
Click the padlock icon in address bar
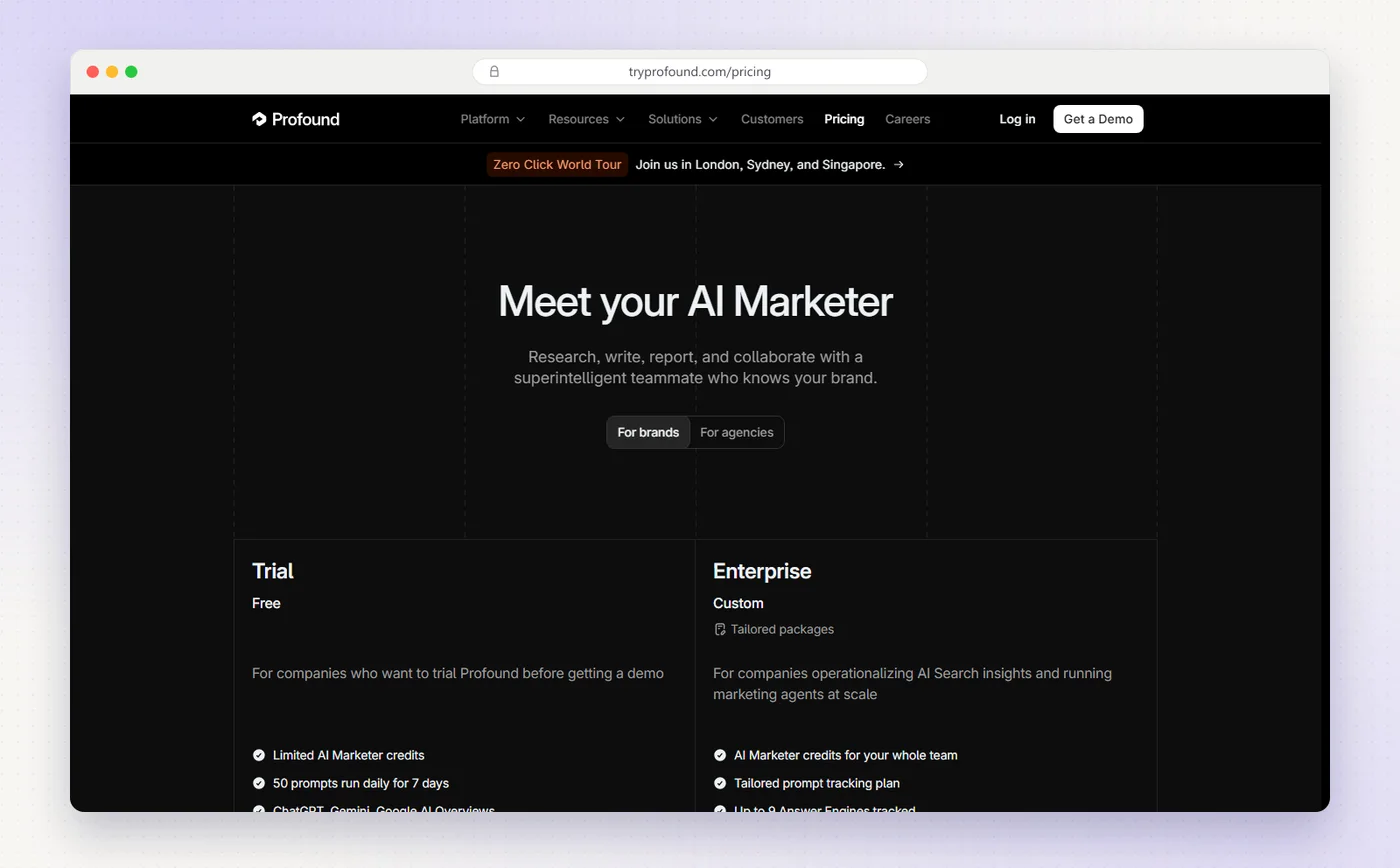click(x=494, y=72)
